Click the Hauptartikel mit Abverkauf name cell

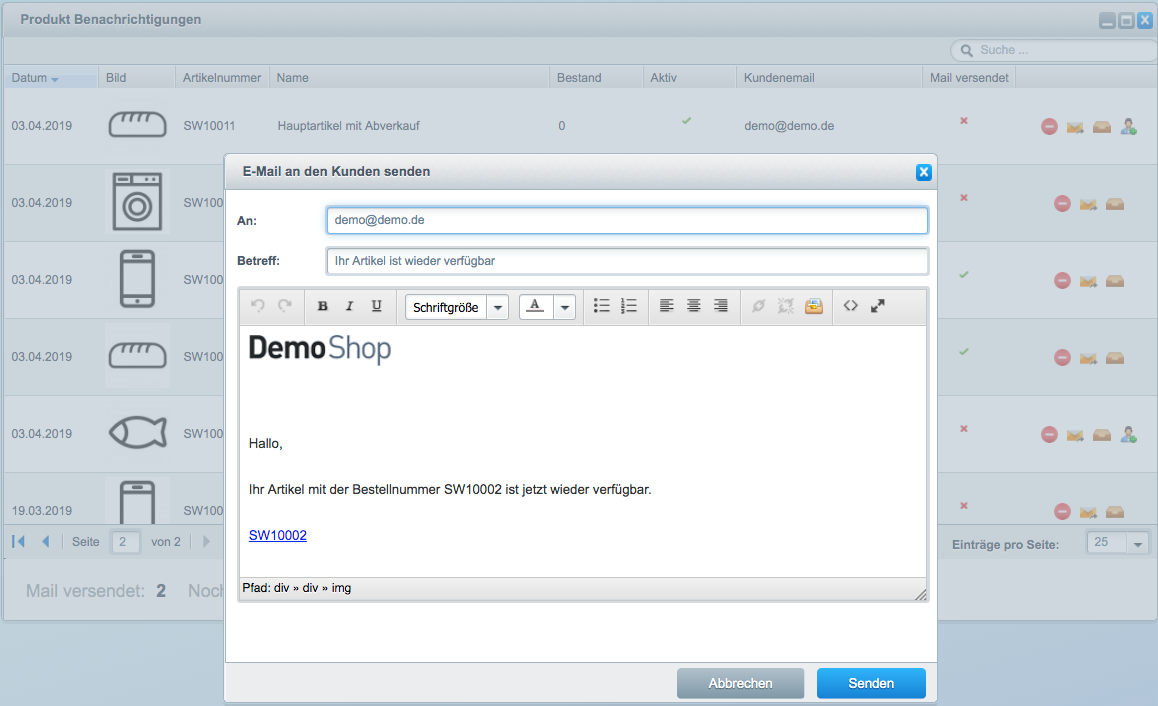349,126
